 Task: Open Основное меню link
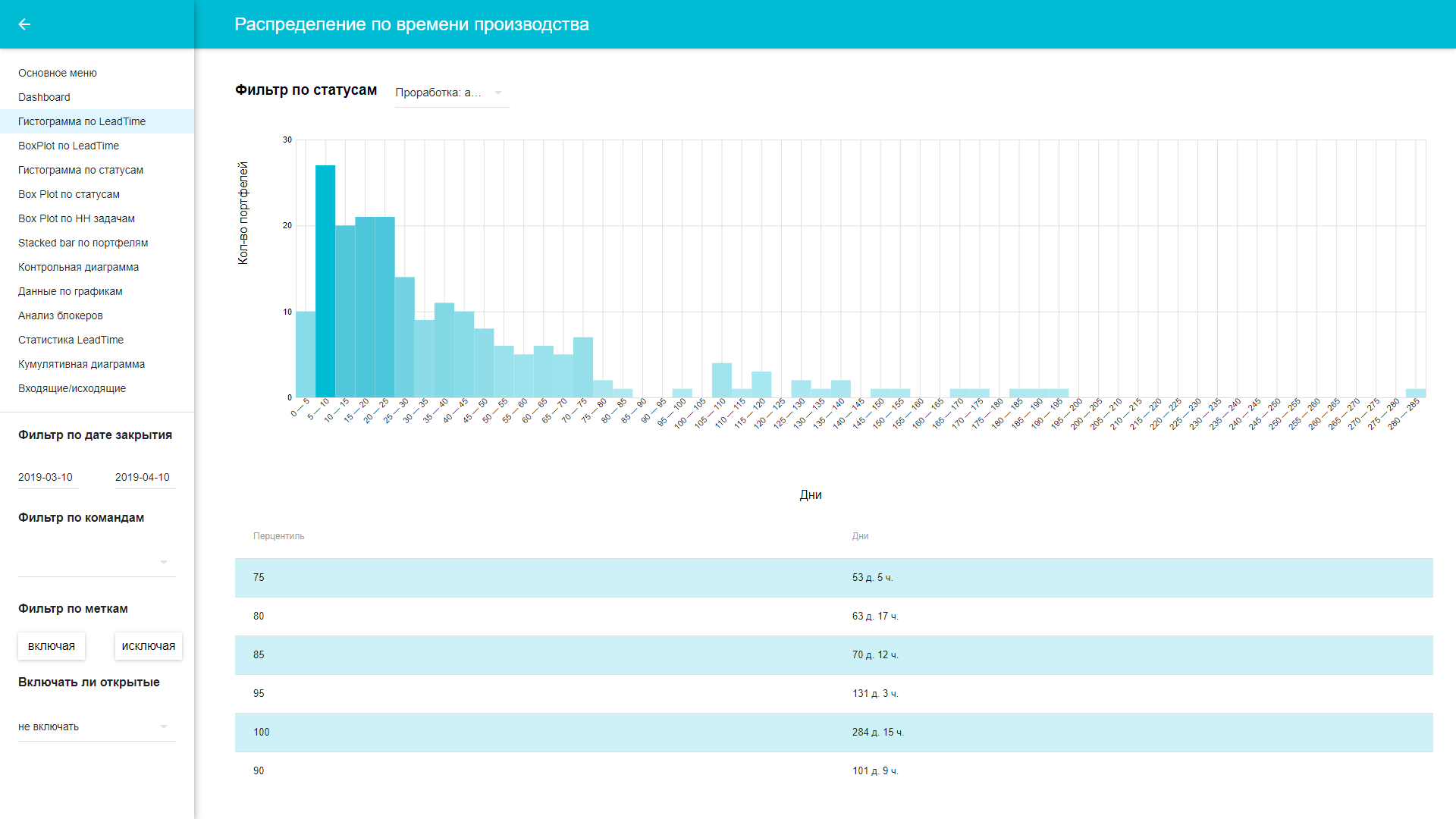[x=58, y=73]
